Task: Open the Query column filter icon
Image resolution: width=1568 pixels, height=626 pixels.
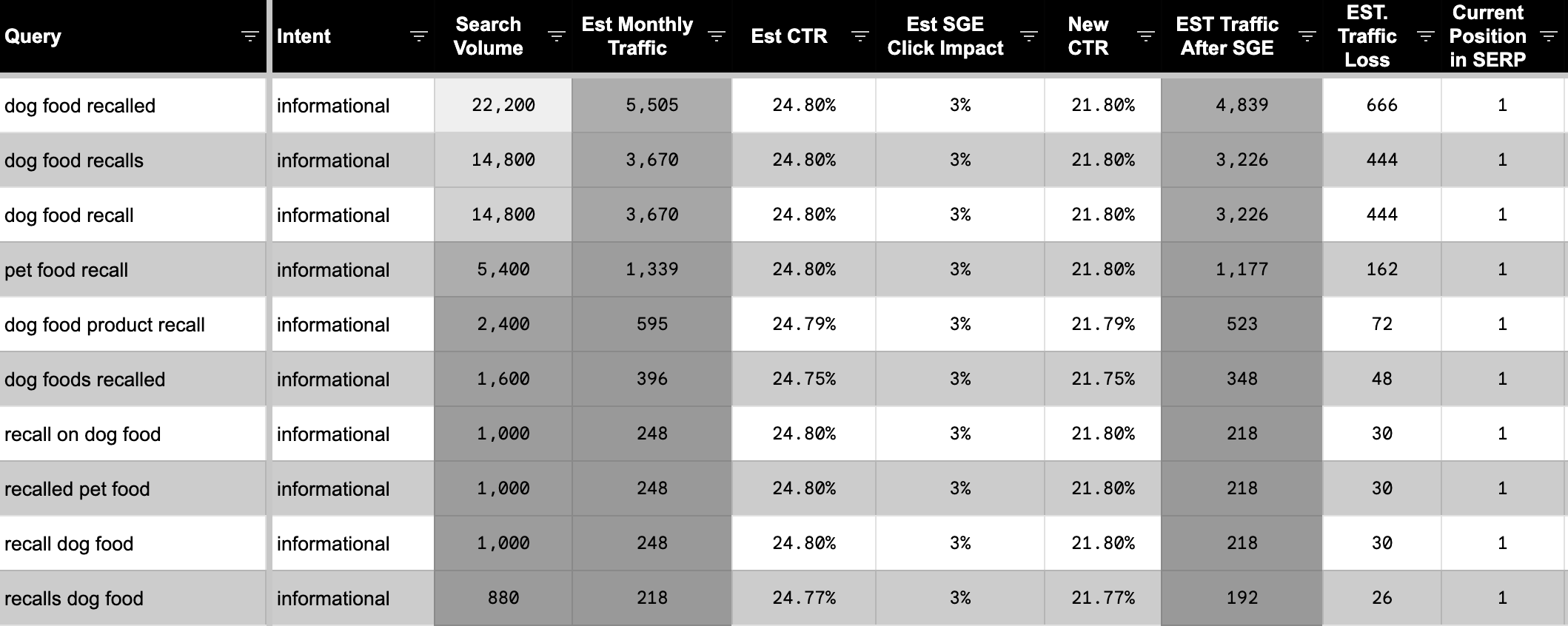Action: [x=250, y=36]
